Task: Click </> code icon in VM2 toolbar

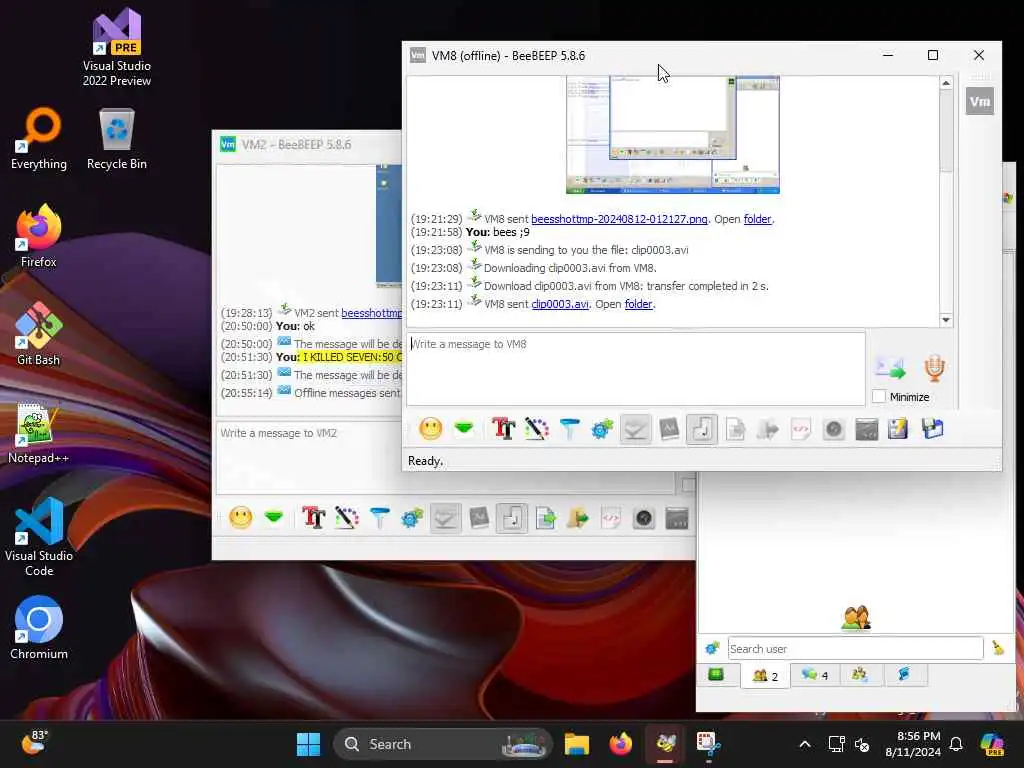Action: tap(611, 519)
